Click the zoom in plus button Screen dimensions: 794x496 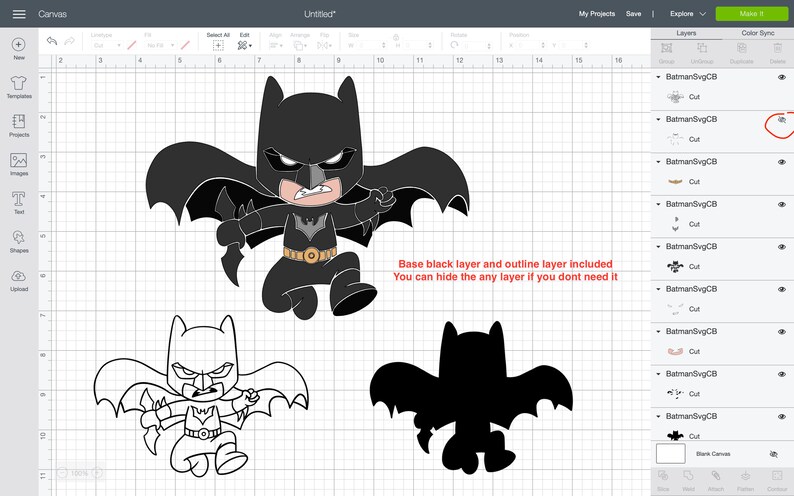(x=97, y=473)
